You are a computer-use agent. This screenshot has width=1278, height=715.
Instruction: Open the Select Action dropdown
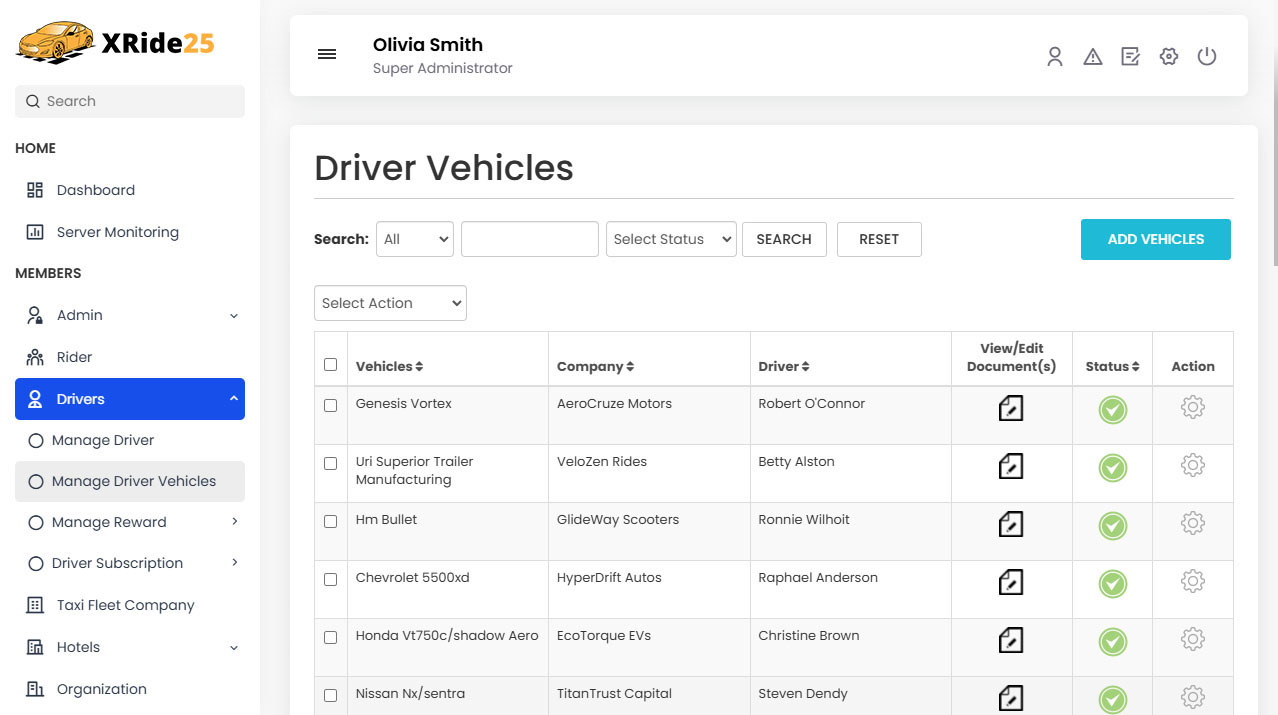(390, 303)
